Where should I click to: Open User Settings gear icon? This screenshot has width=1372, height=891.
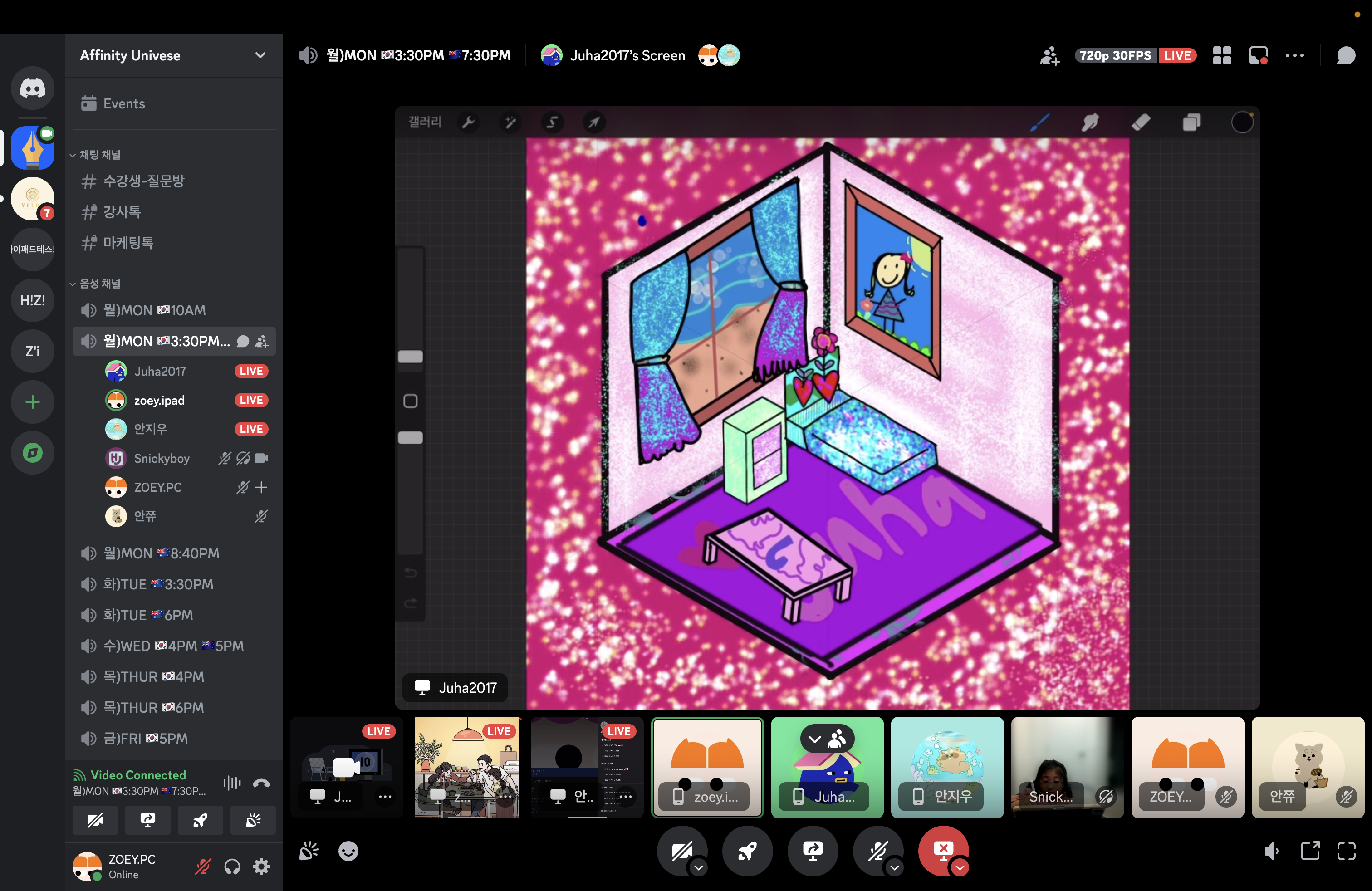tap(262, 866)
